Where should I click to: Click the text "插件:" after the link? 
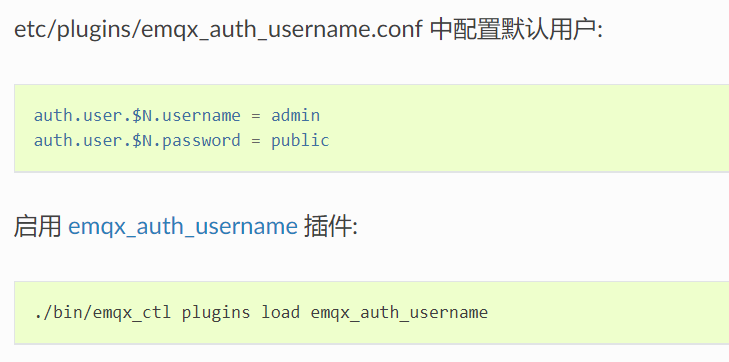(331, 227)
